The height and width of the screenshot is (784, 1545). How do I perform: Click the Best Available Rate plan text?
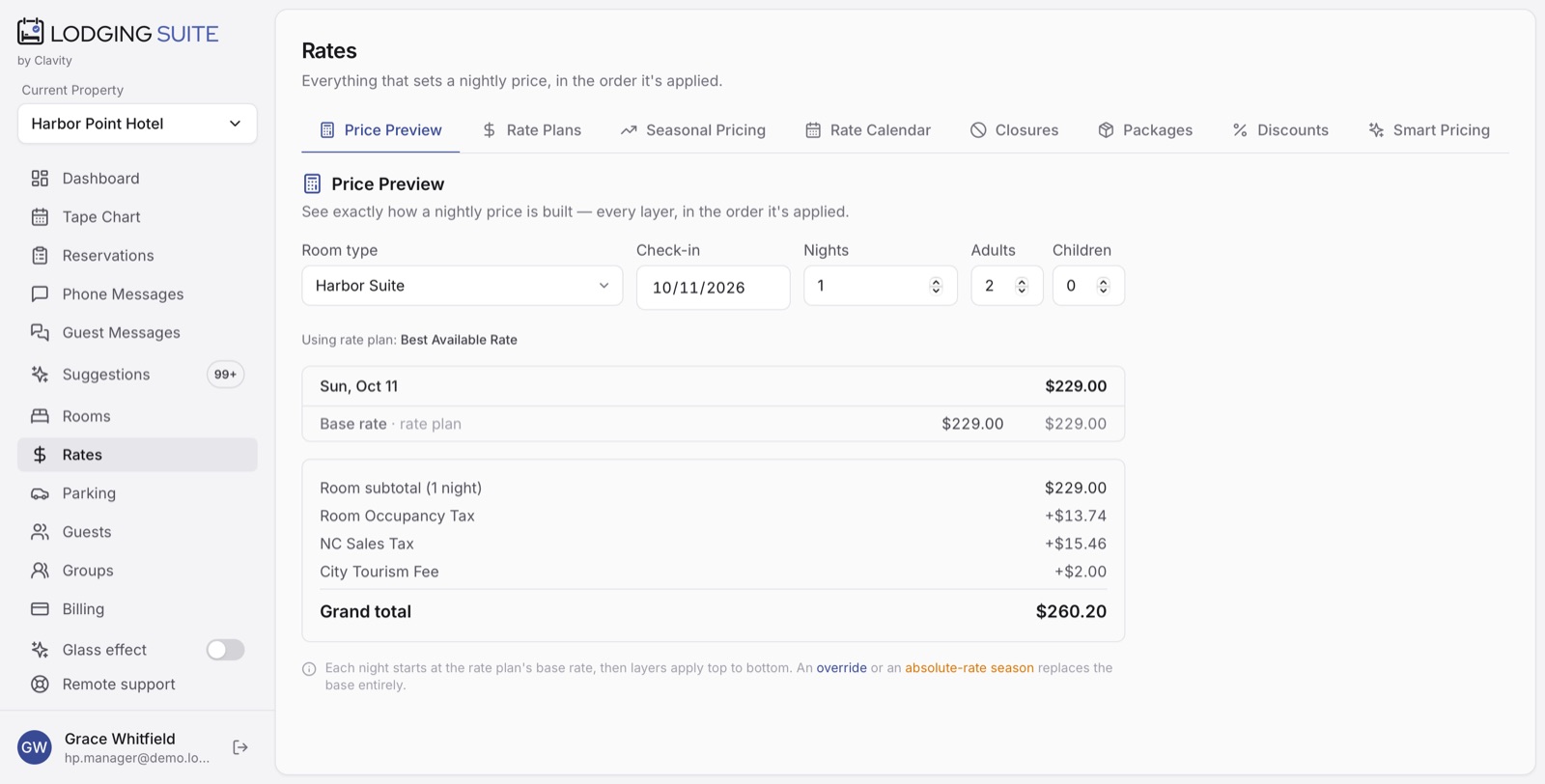click(459, 340)
